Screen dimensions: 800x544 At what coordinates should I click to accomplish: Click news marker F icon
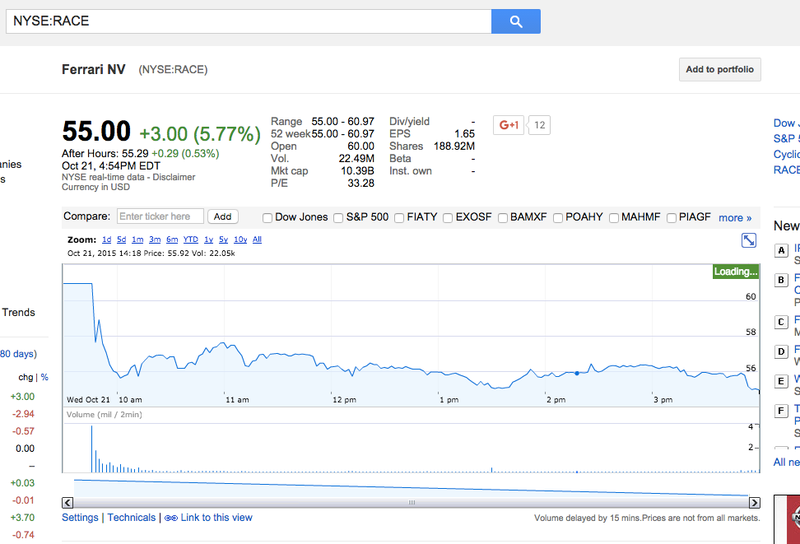coord(781,411)
